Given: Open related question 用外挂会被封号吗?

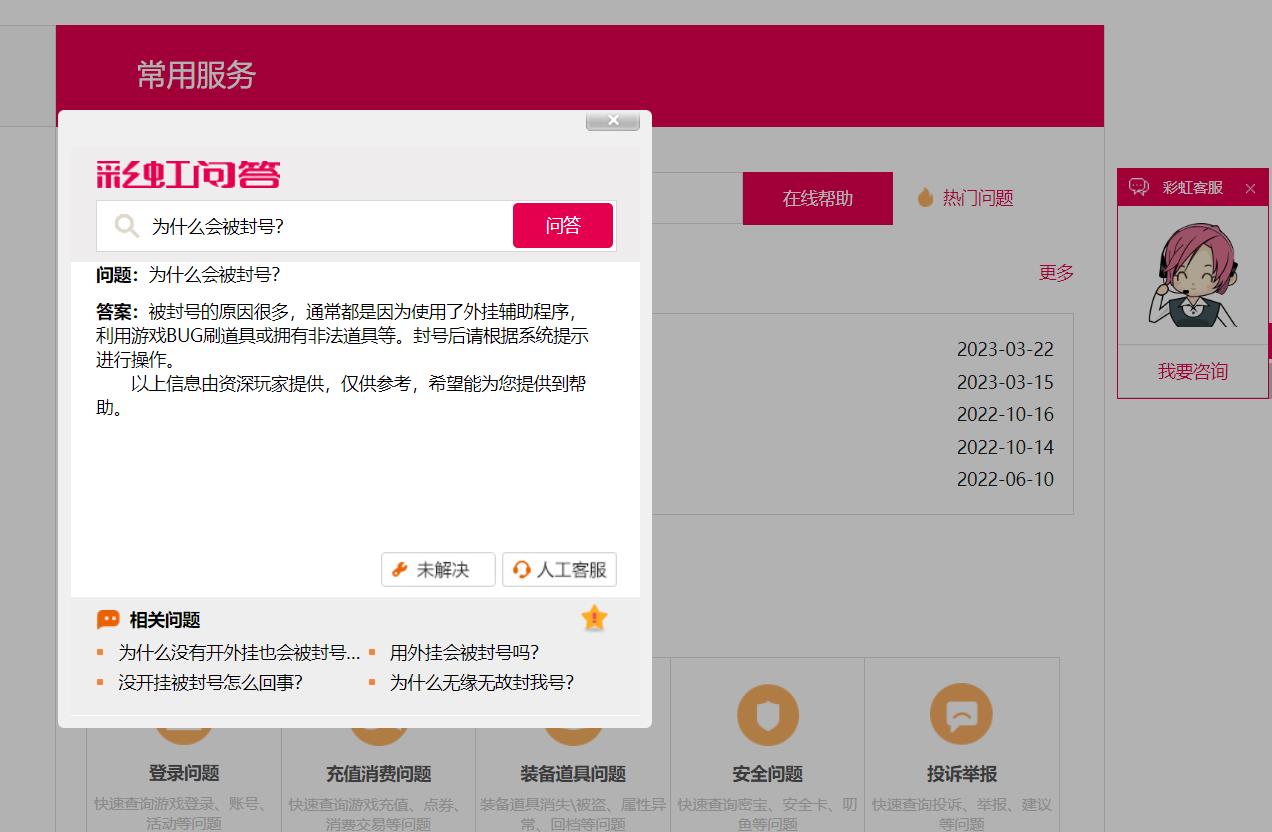Looking at the screenshot, I should pos(464,653).
